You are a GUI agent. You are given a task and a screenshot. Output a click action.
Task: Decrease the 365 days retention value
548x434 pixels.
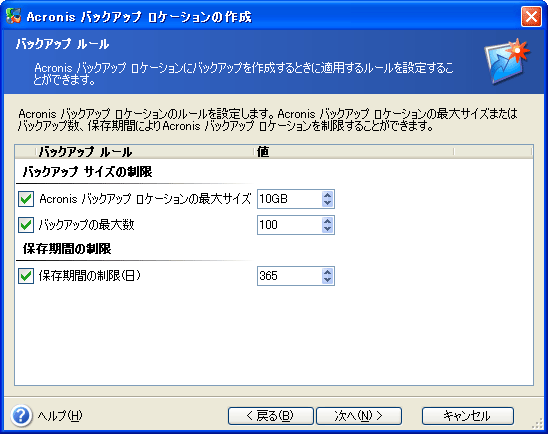[x=327, y=280]
